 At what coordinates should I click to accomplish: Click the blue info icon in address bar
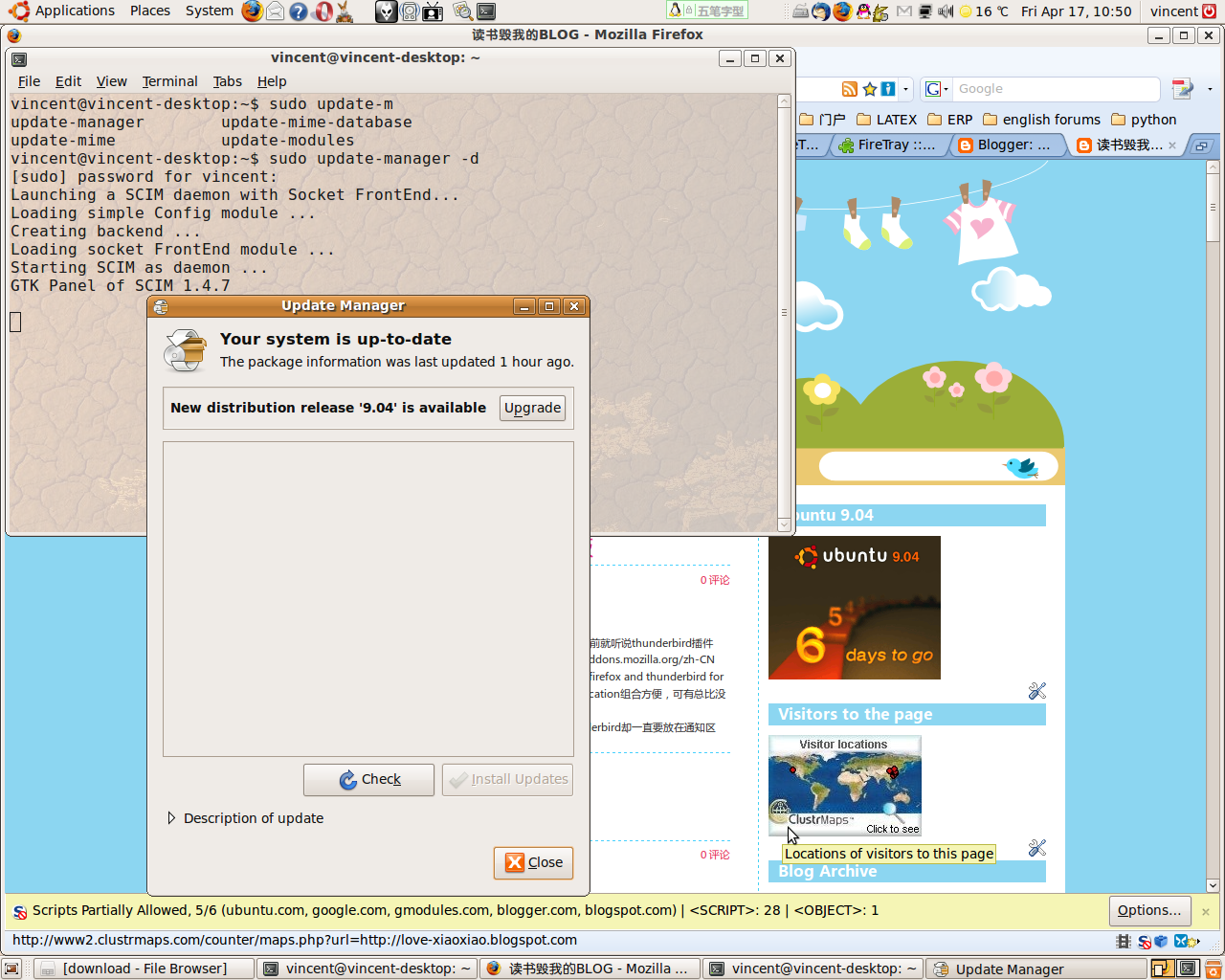(888, 89)
